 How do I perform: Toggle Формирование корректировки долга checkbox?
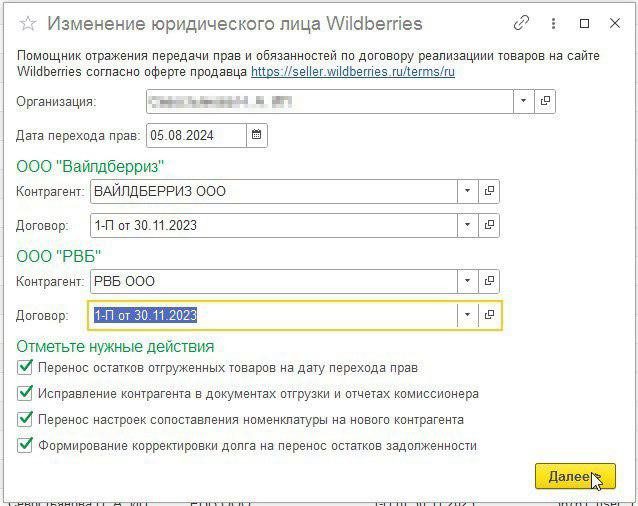25,446
